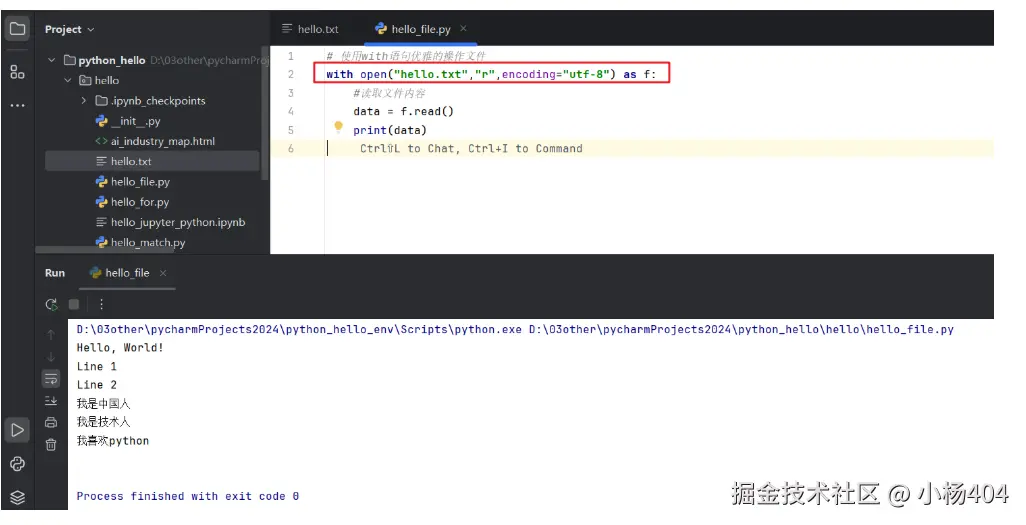This screenshot has height=525, width=1026.
Task: Switch to hello.txt editor tab
Action: [311, 29]
